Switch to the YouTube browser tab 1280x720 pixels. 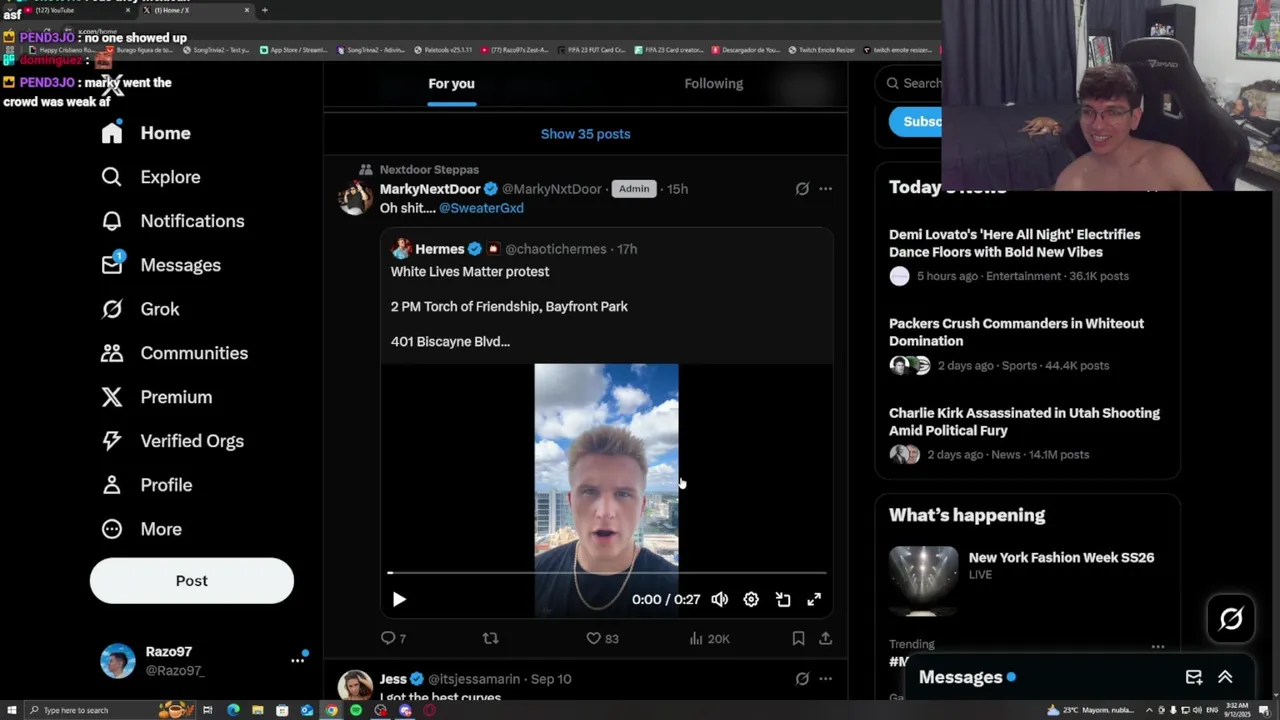click(x=74, y=10)
